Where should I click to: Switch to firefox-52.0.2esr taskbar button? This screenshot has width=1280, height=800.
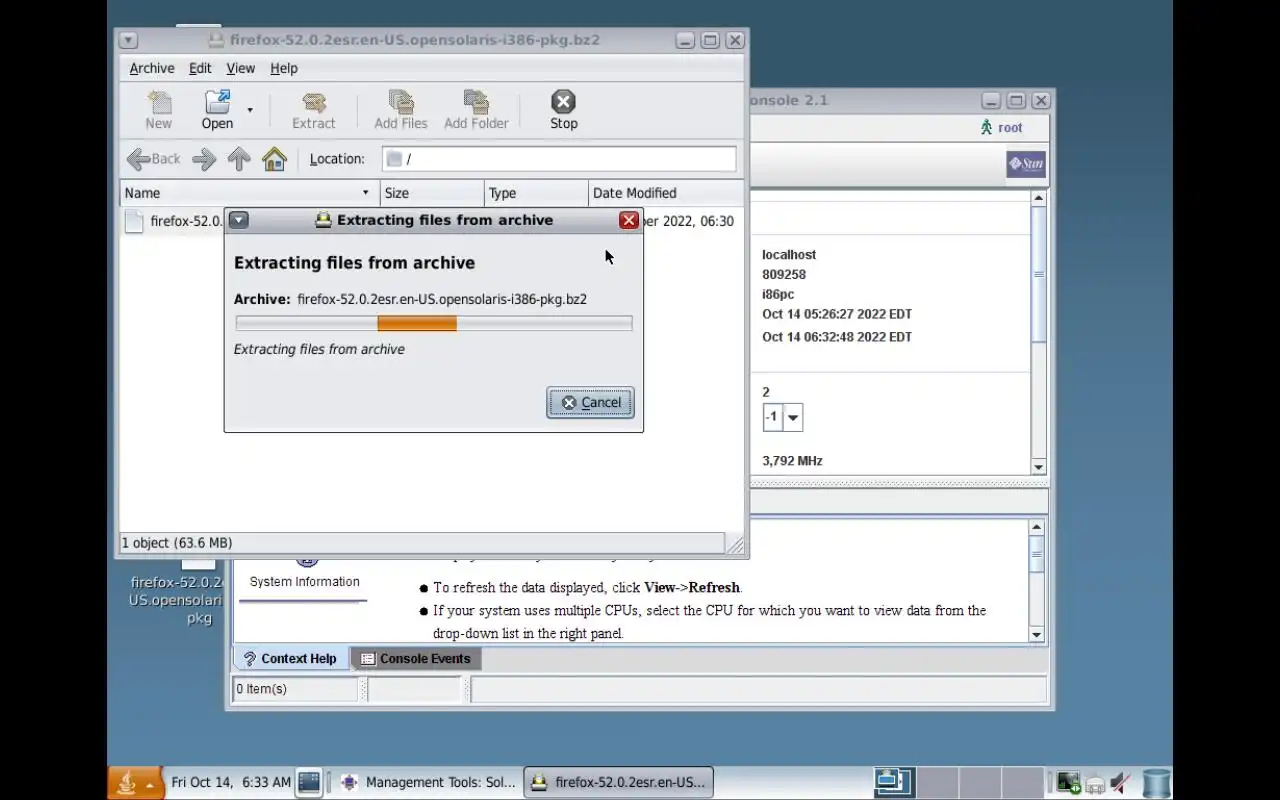coord(619,782)
